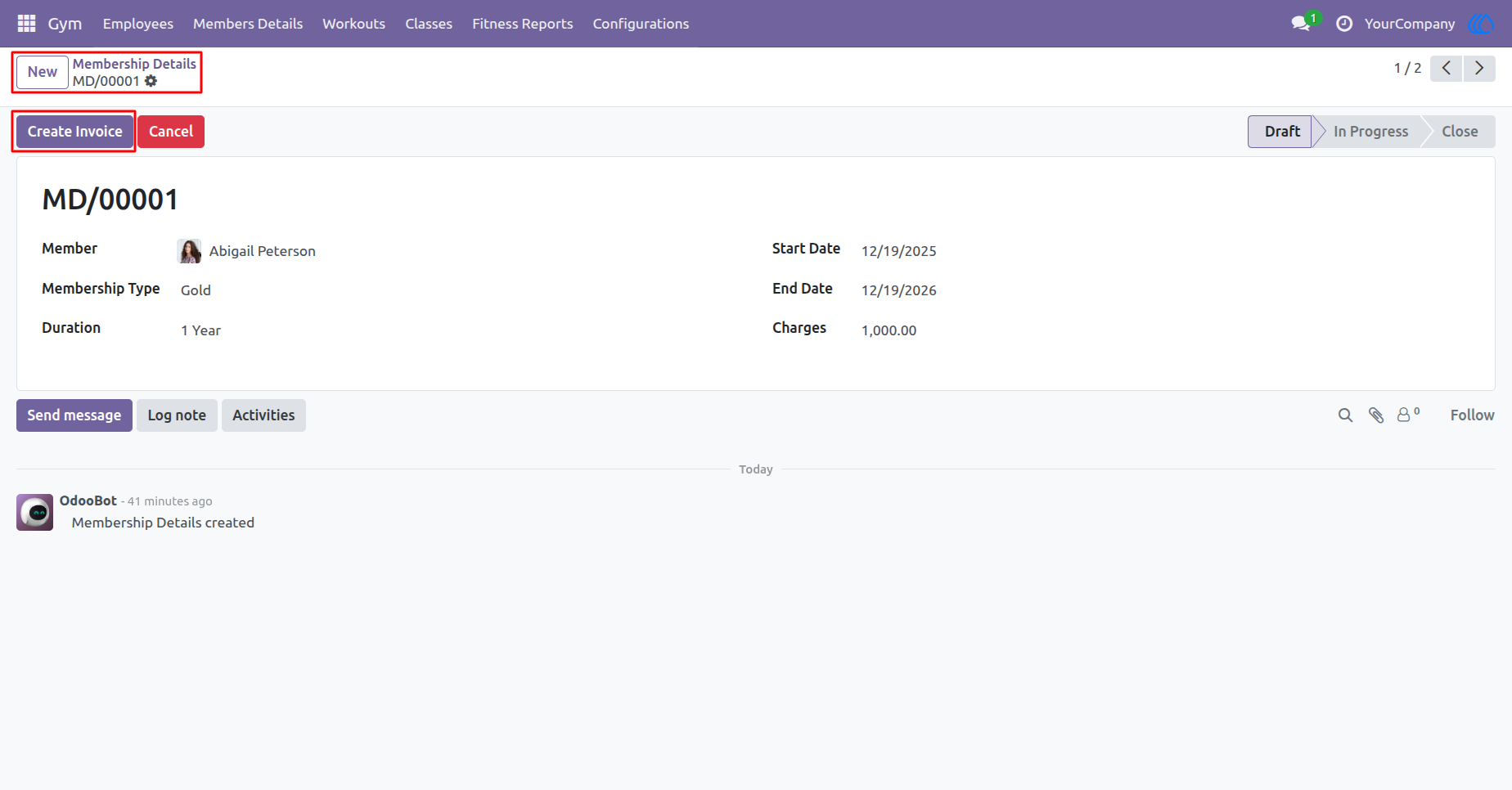Click the Activities button
The height and width of the screenshot is (790, 1512).
pyautogui.click(x=263, y=415)
